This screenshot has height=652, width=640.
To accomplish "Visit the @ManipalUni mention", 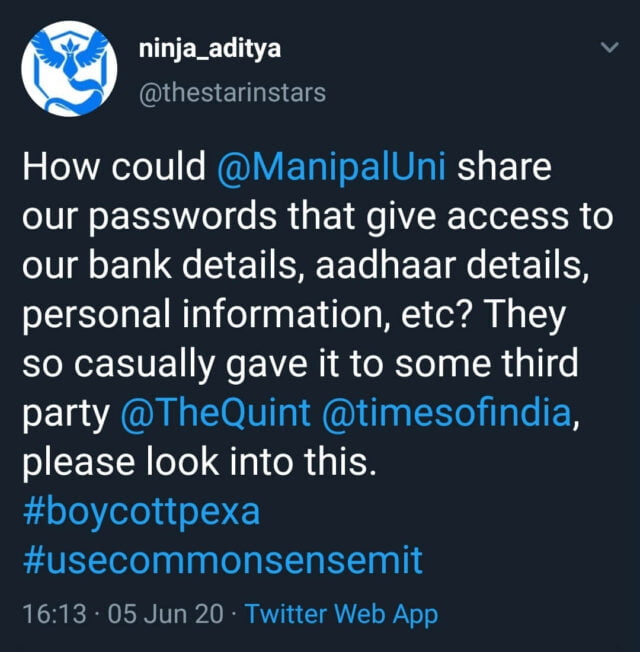I will point(337,167).
